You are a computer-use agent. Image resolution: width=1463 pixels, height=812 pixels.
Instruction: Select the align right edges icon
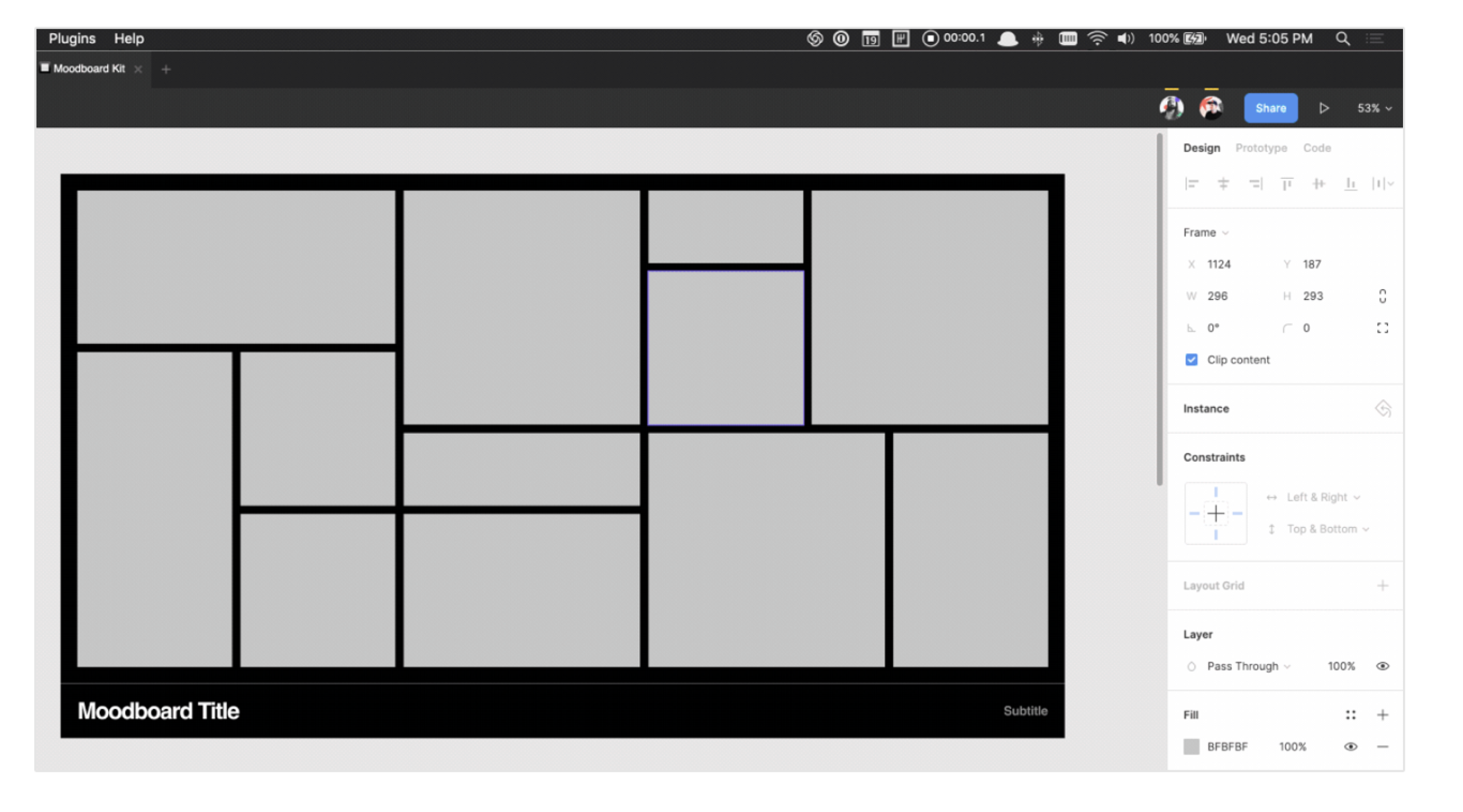1255,183
